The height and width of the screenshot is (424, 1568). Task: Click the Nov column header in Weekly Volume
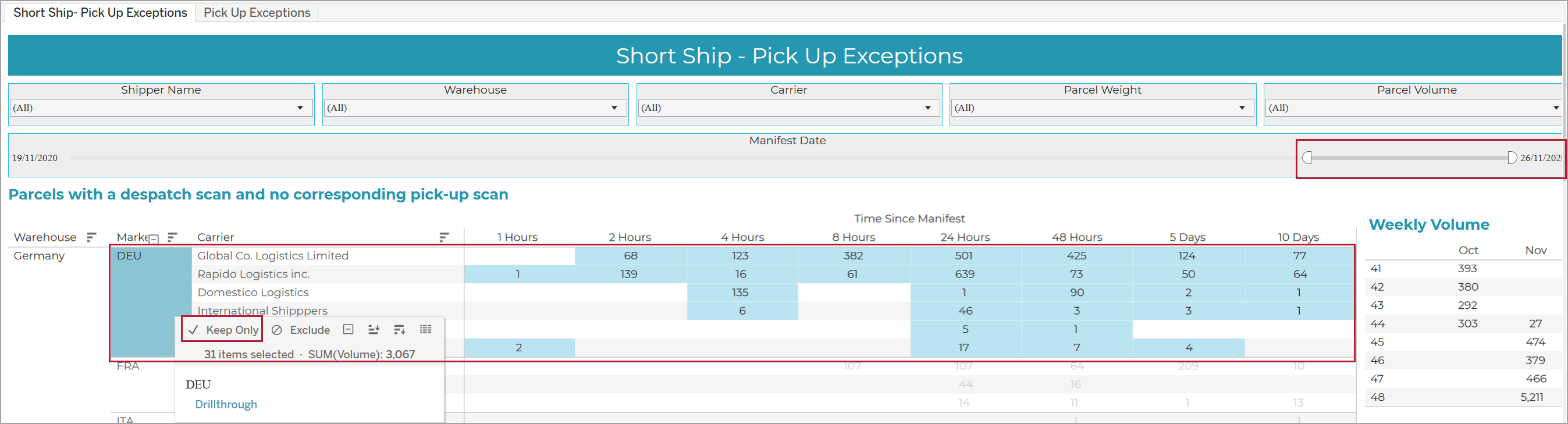pyautogui.click(x=1536, y=250)
